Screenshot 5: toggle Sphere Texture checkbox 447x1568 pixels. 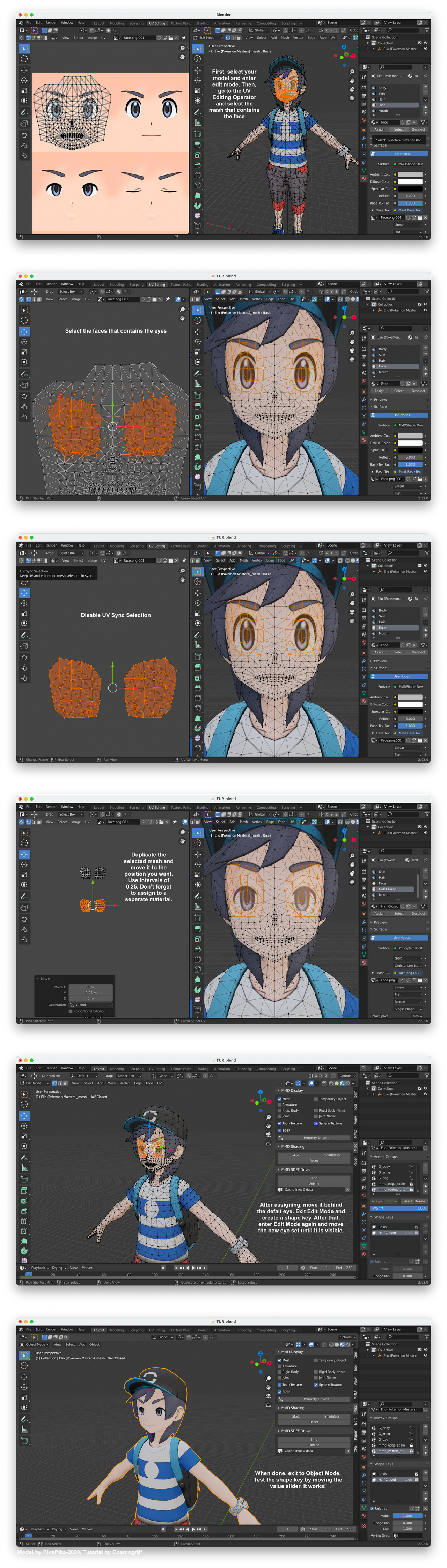tap(315, 1123)
